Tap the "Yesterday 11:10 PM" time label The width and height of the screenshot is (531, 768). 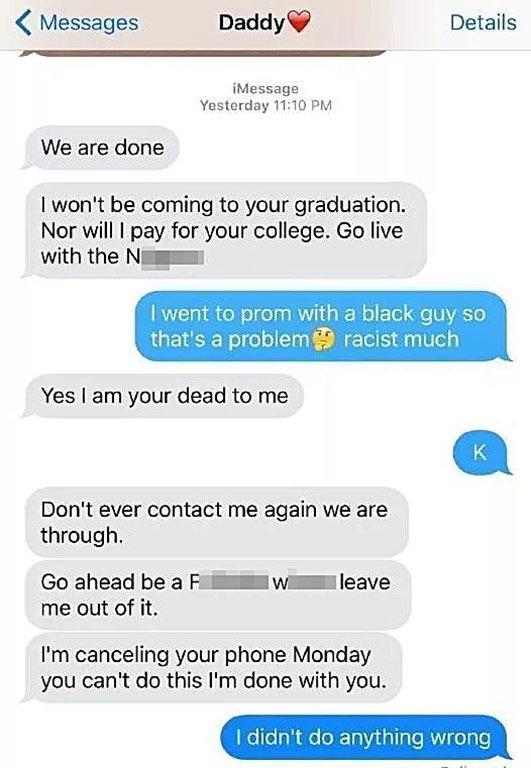(x=266, y=105)
